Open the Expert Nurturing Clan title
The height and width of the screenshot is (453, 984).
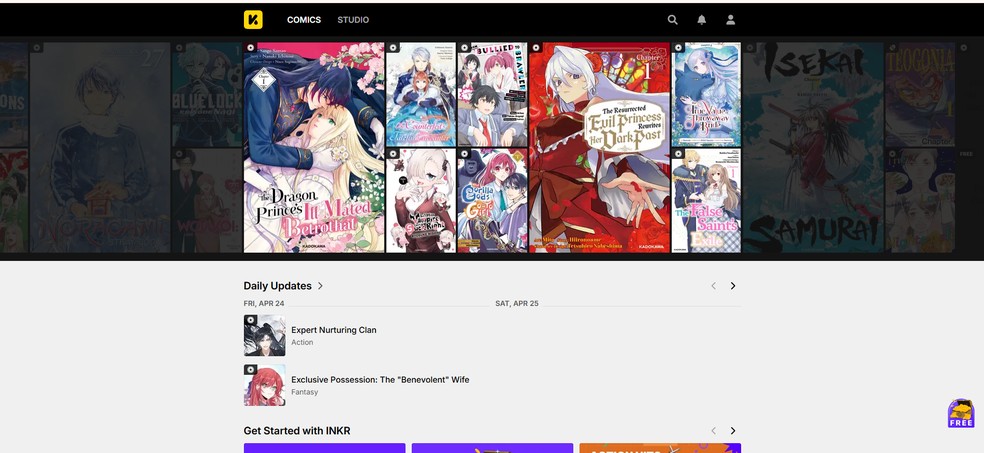click(334, 330)
